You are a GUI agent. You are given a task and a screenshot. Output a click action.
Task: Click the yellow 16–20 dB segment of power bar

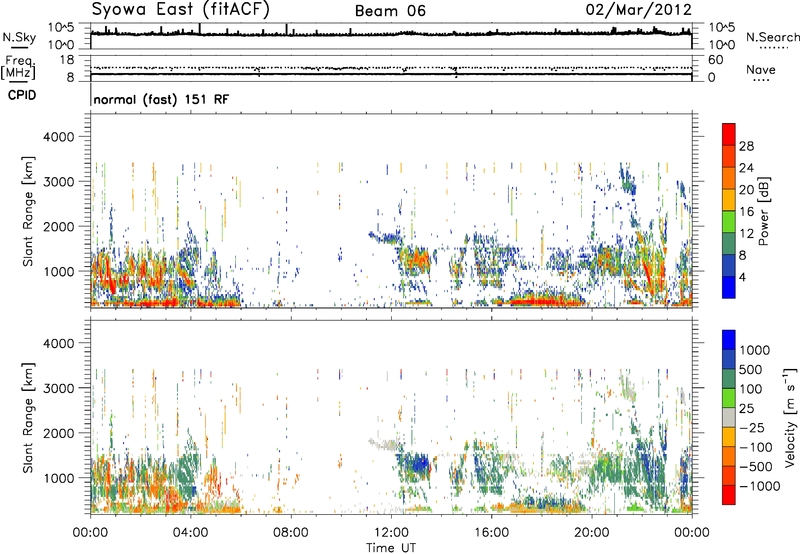point(729,200)
